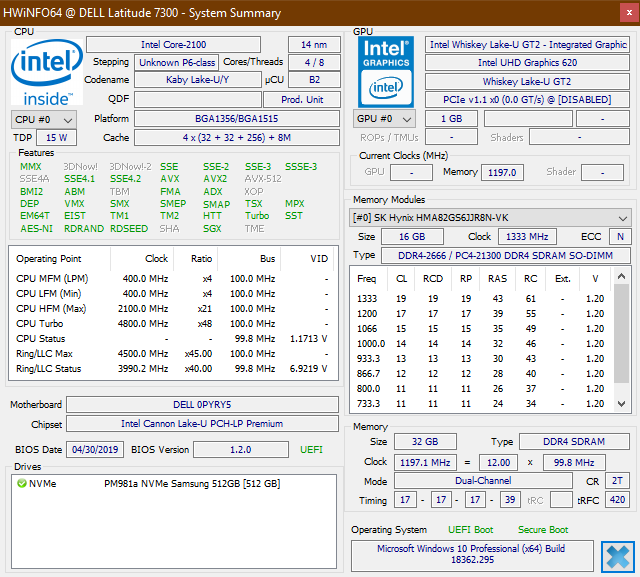640x577 pixels.
Task: Select the 1333 MHz row in timings table
Action: (x=480, y=298)
